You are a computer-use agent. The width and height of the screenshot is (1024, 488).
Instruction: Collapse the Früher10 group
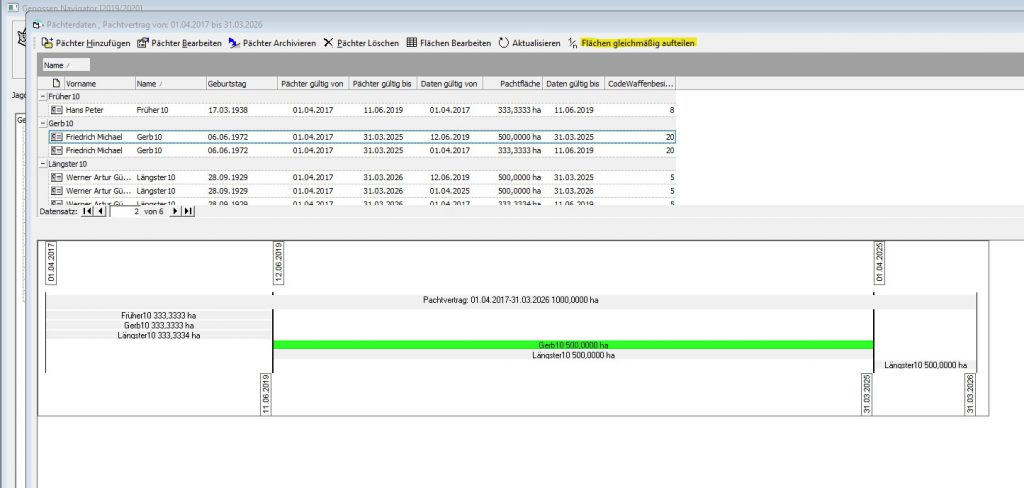tap(42, 96)
